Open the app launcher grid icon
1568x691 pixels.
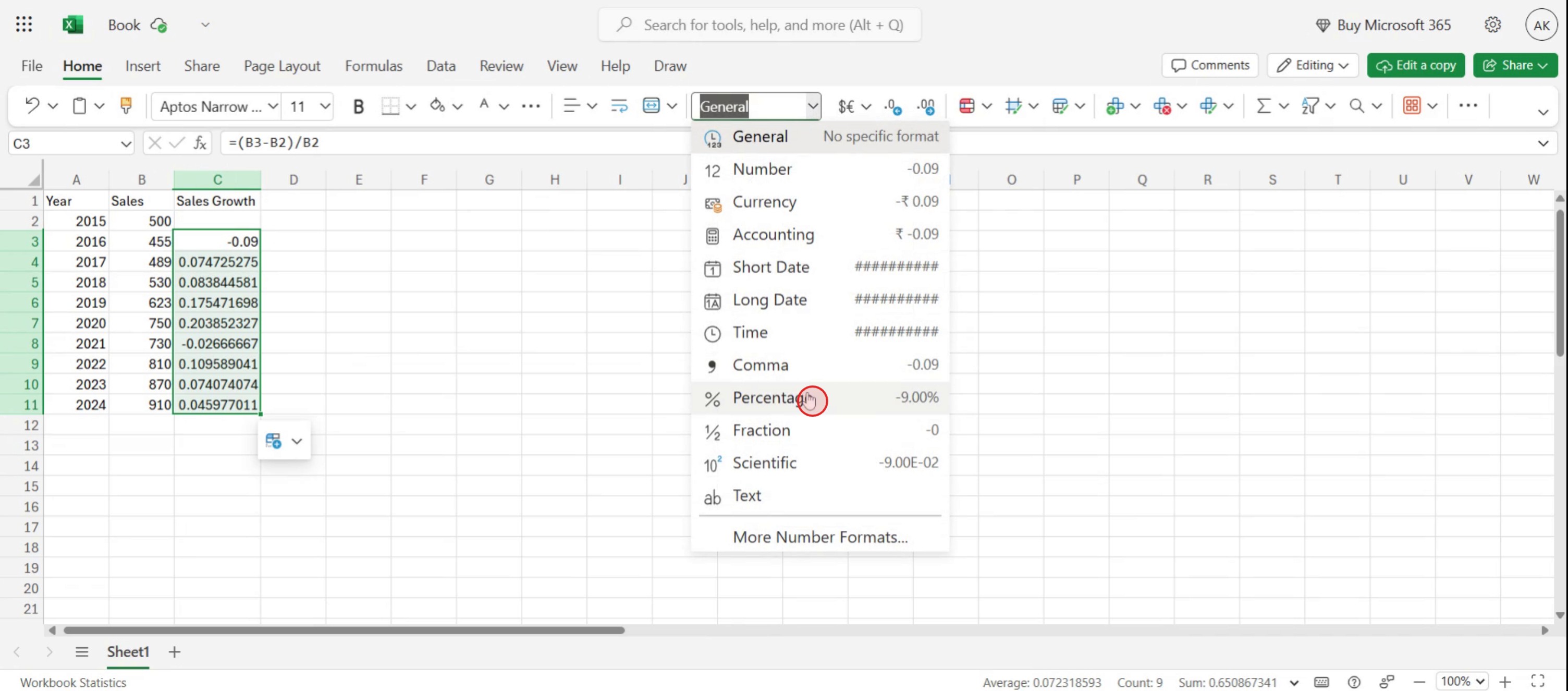[24, 25]
